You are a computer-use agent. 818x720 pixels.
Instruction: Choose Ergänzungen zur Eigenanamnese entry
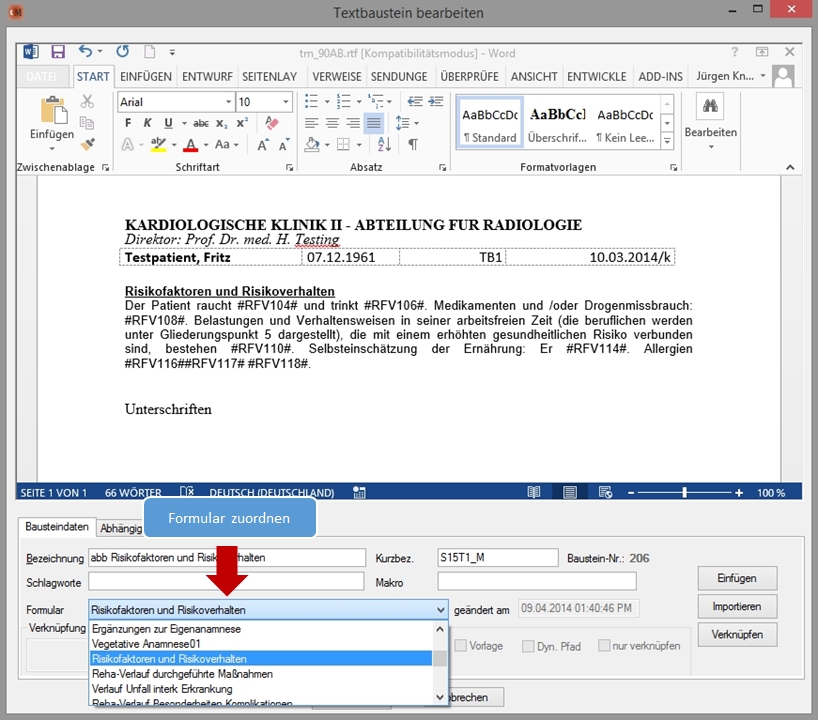[x=261, y=629]
